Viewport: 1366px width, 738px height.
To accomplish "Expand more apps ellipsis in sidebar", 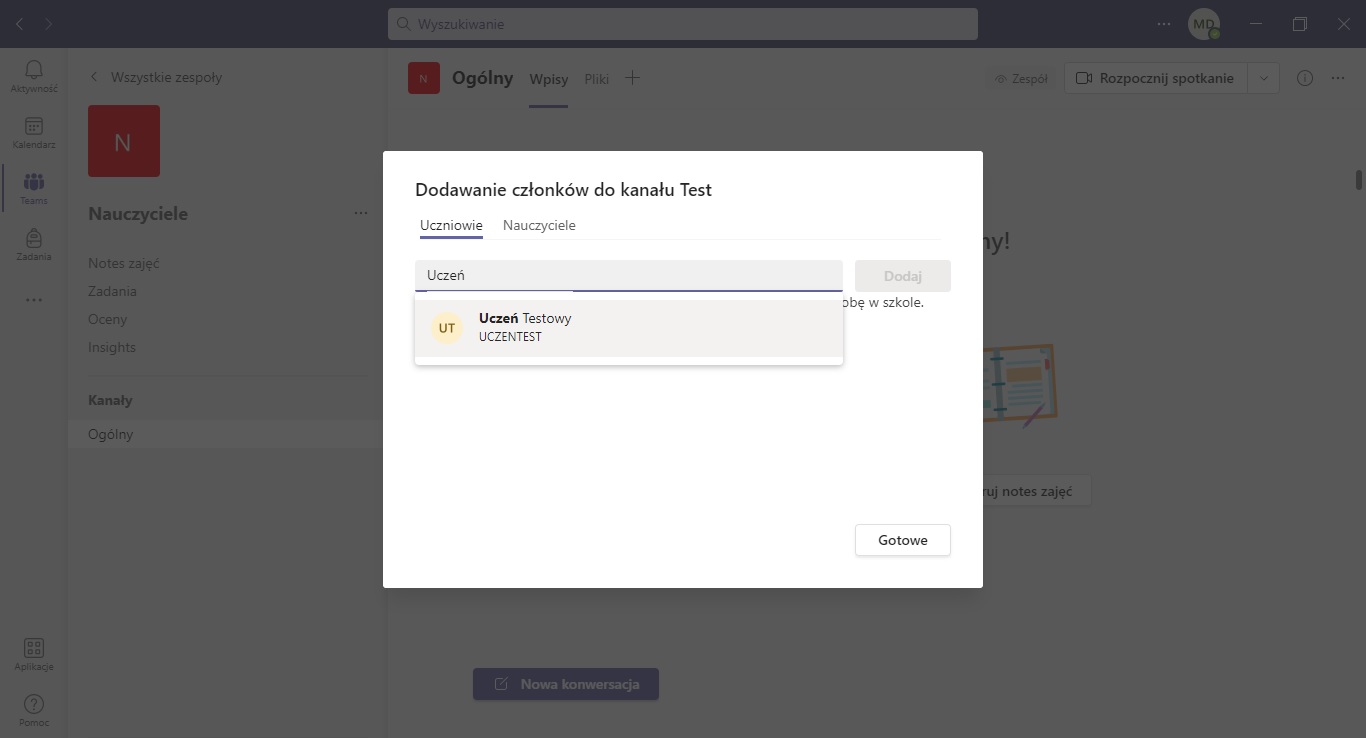I will pyautogui.click(x=33, y=299).
